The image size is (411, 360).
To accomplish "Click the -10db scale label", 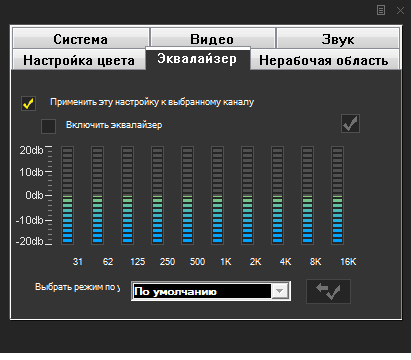I will (30, 220).
